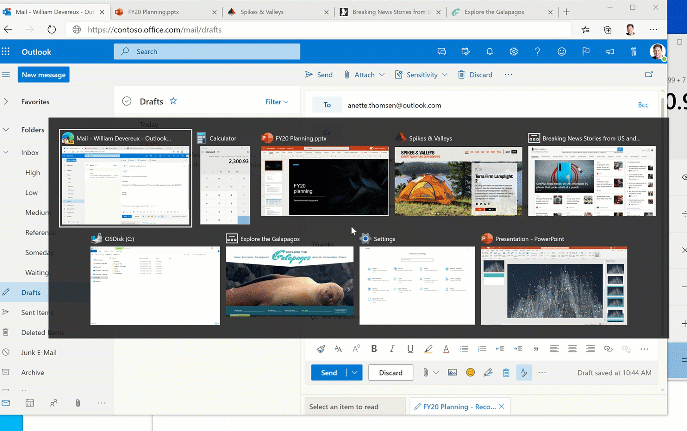The image size is (687, 431).
Task: Open the flag icon in Outlook header
Action: point(585,52)
